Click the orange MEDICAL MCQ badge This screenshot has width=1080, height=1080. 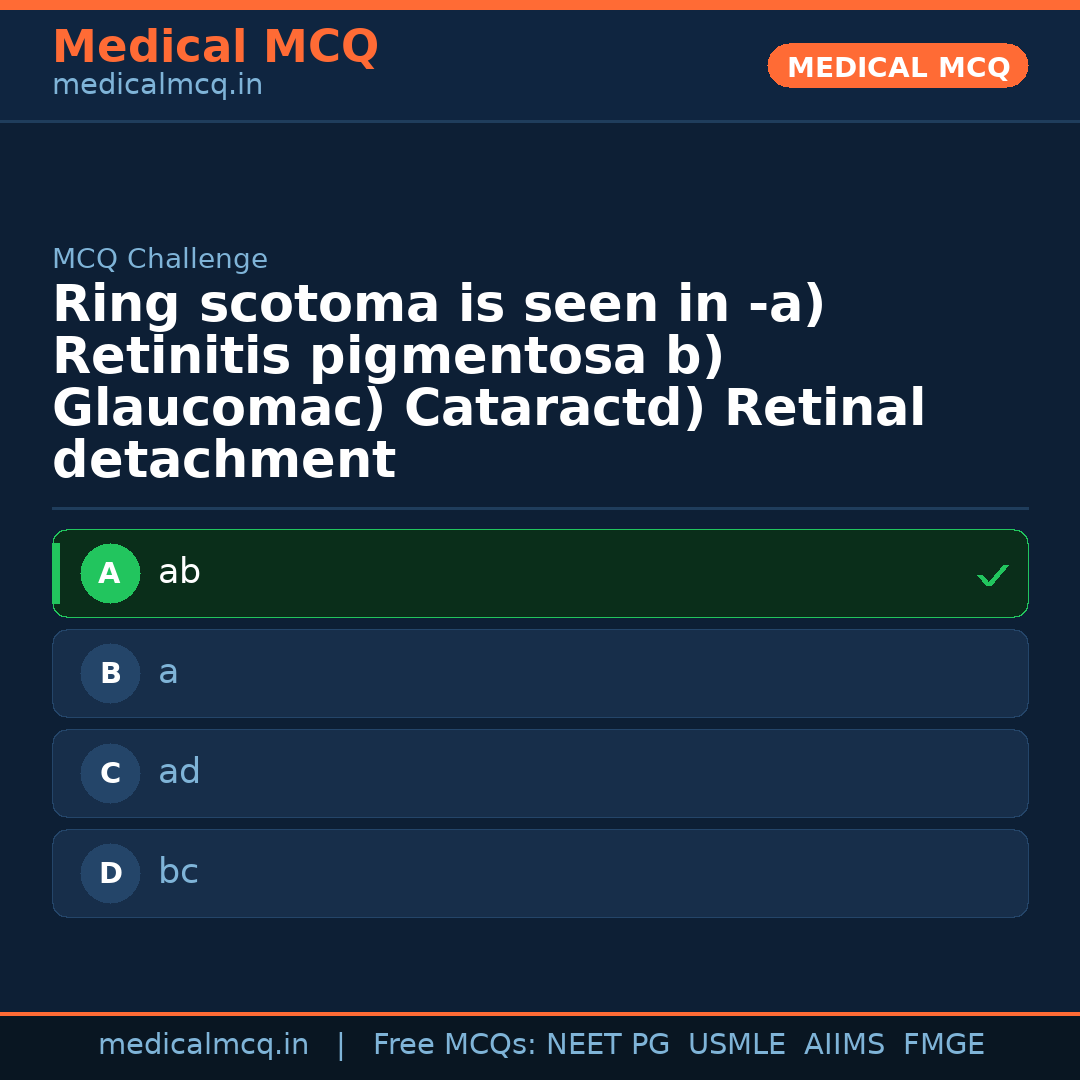tap(897, 66)
